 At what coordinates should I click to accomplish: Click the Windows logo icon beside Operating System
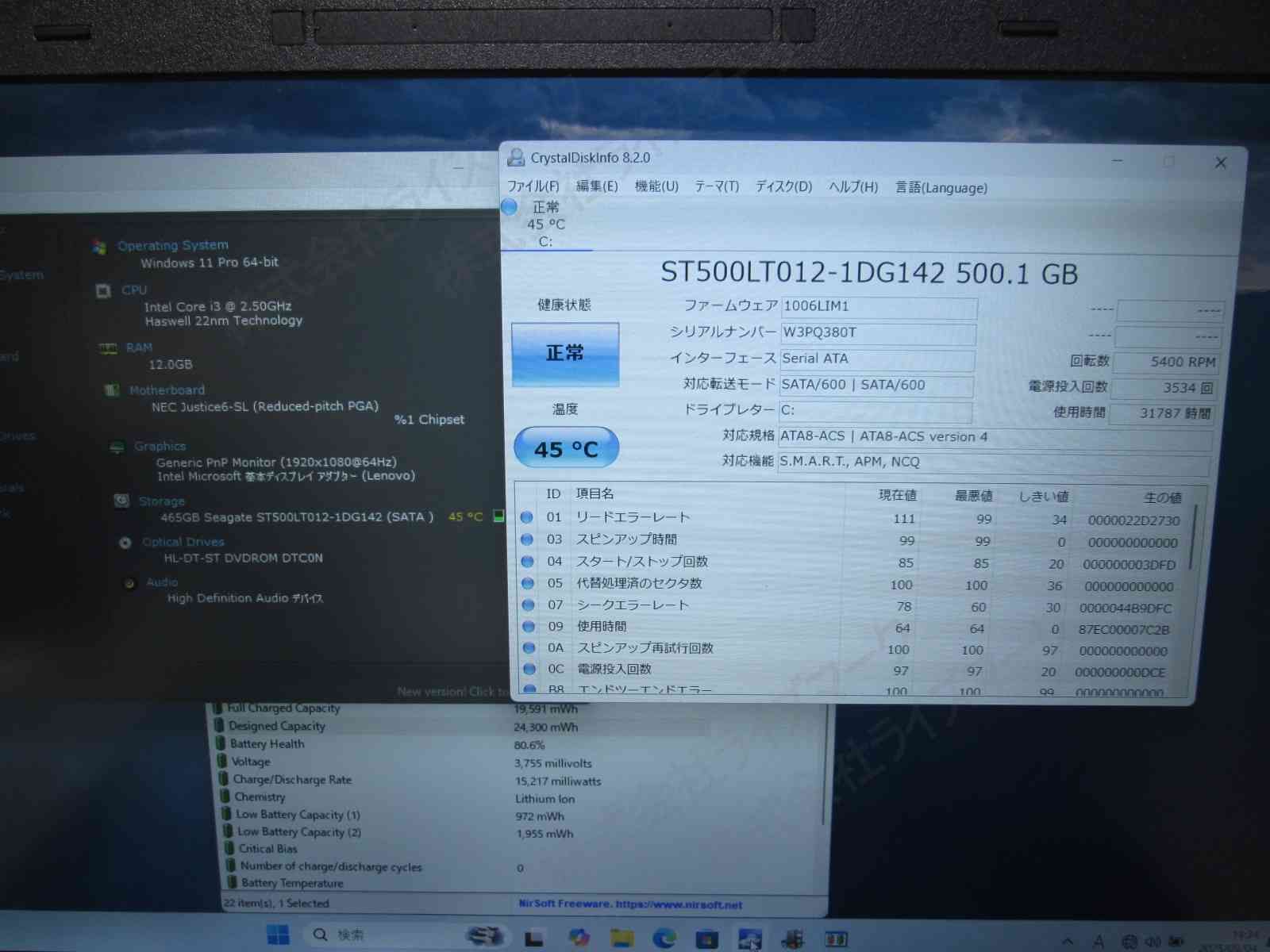[99, 247]
